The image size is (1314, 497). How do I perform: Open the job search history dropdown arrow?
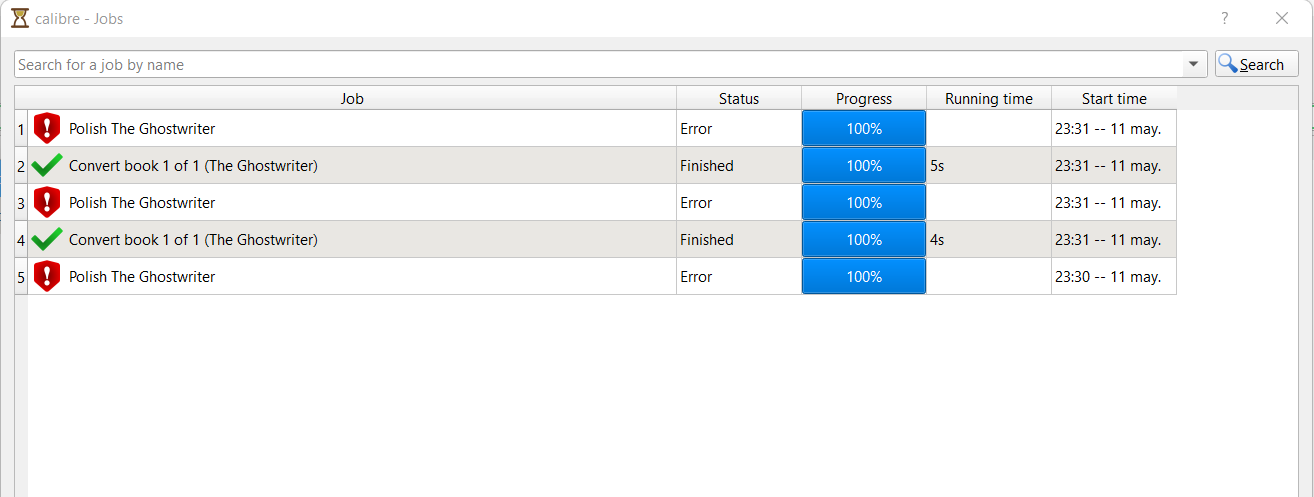[1194, 65]
